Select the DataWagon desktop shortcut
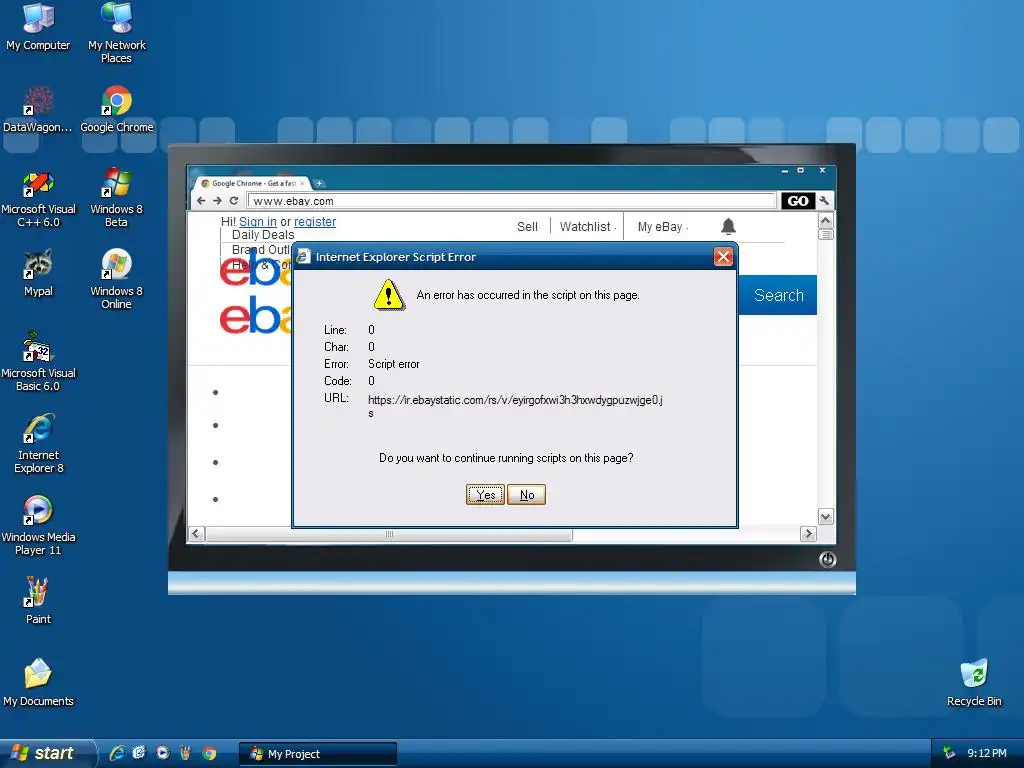 38,108
